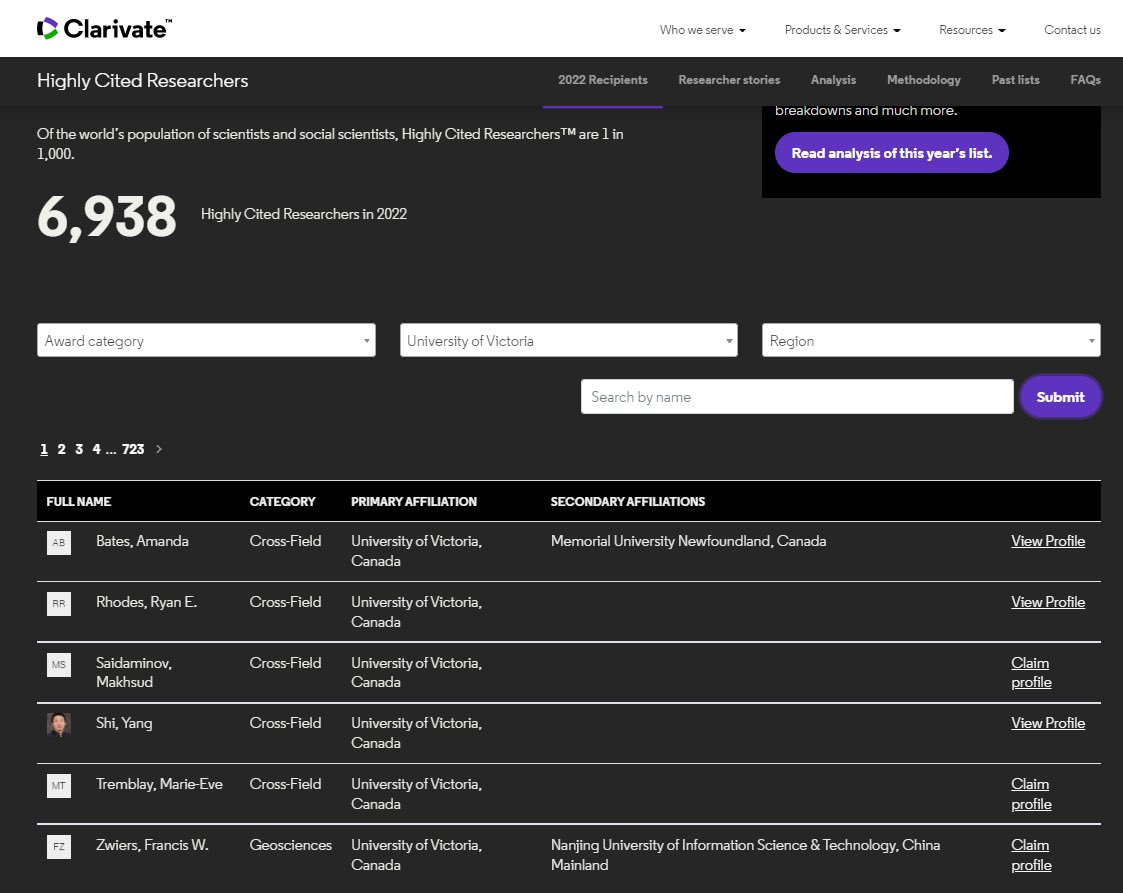Claim profile for Marie-Eve Tremblay

pos(1031,794)
